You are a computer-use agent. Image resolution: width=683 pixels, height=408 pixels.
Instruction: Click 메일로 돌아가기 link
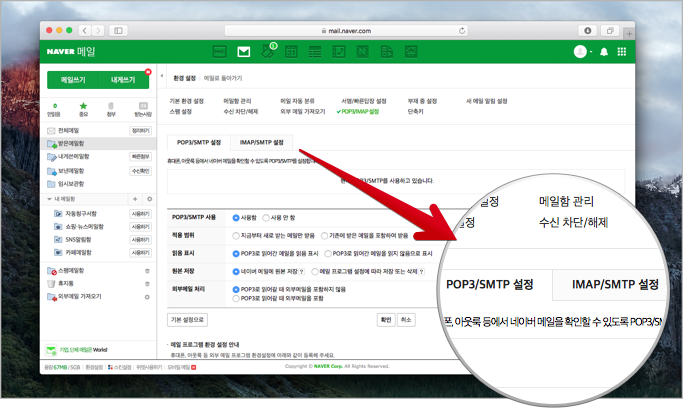[223, 78]
